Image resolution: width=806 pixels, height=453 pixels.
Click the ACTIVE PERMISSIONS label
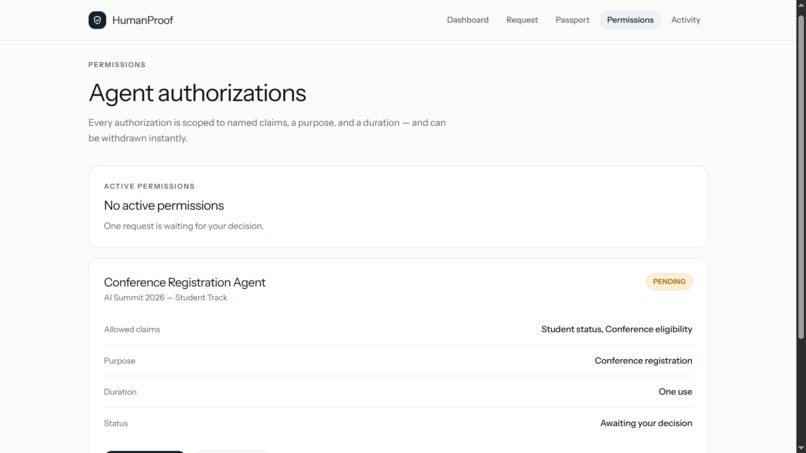coord(149,186)
